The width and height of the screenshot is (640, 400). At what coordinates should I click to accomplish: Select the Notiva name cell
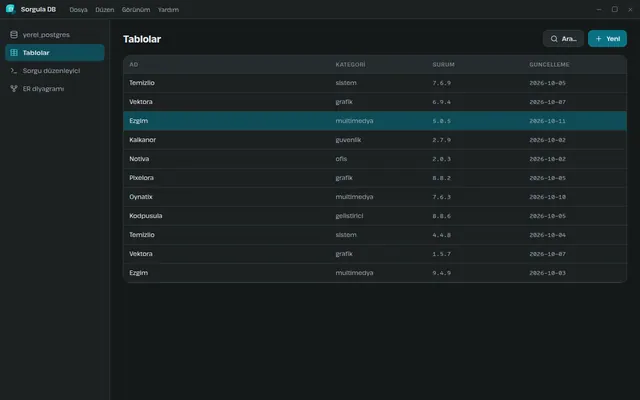139,159
